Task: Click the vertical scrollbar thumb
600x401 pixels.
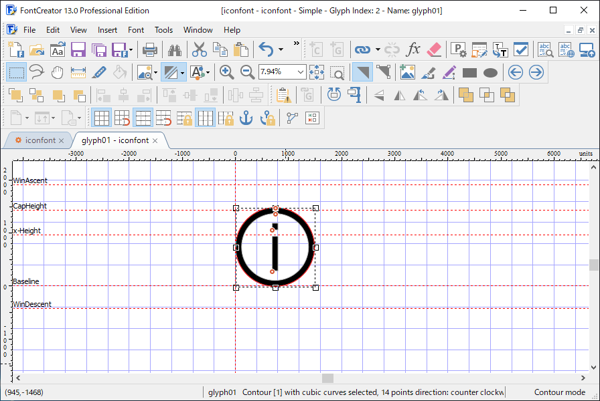Action: pyautogui.click(x=593, y=265)
